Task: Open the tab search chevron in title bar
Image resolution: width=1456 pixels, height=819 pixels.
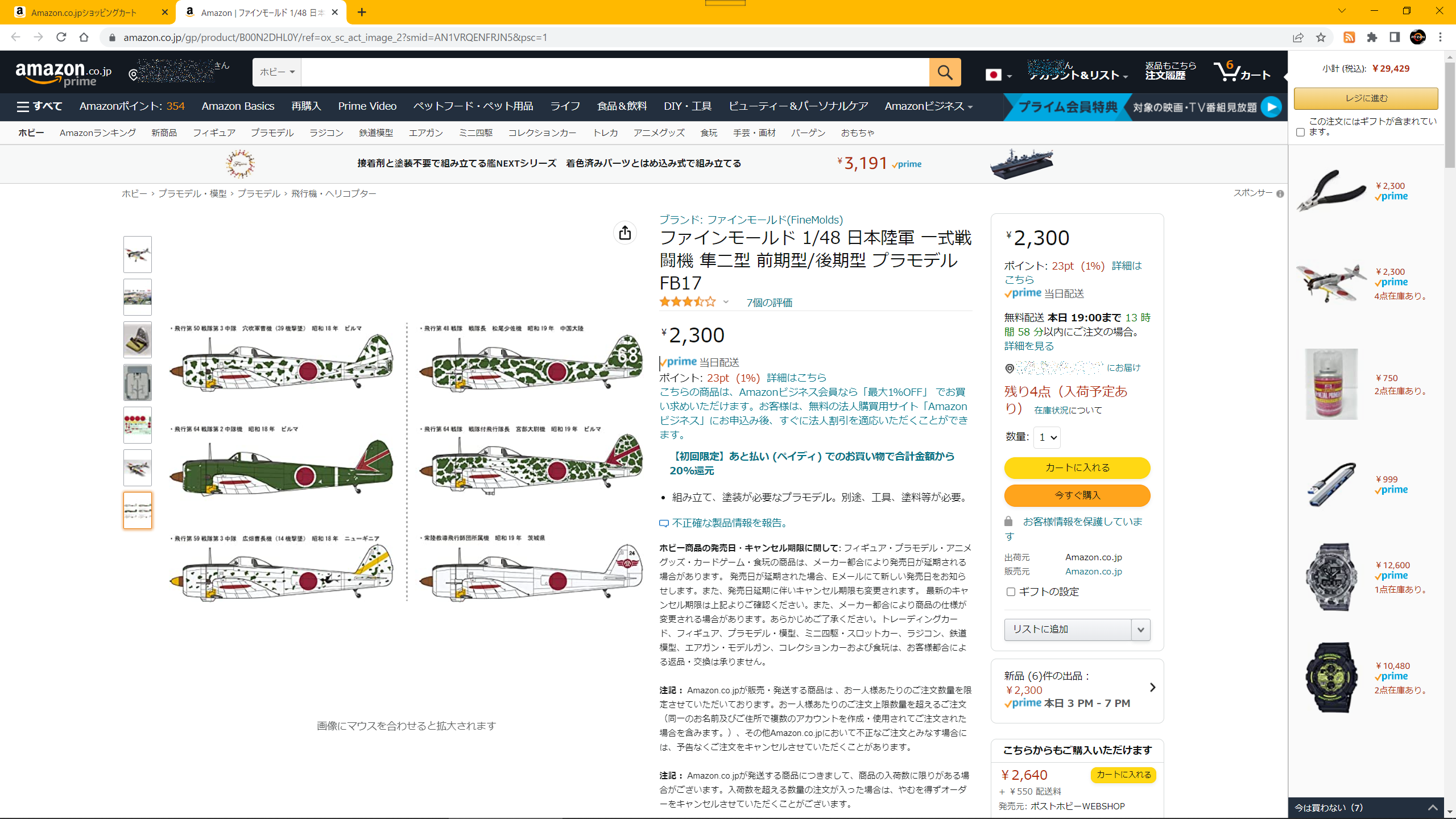Action: (1342, 11)
